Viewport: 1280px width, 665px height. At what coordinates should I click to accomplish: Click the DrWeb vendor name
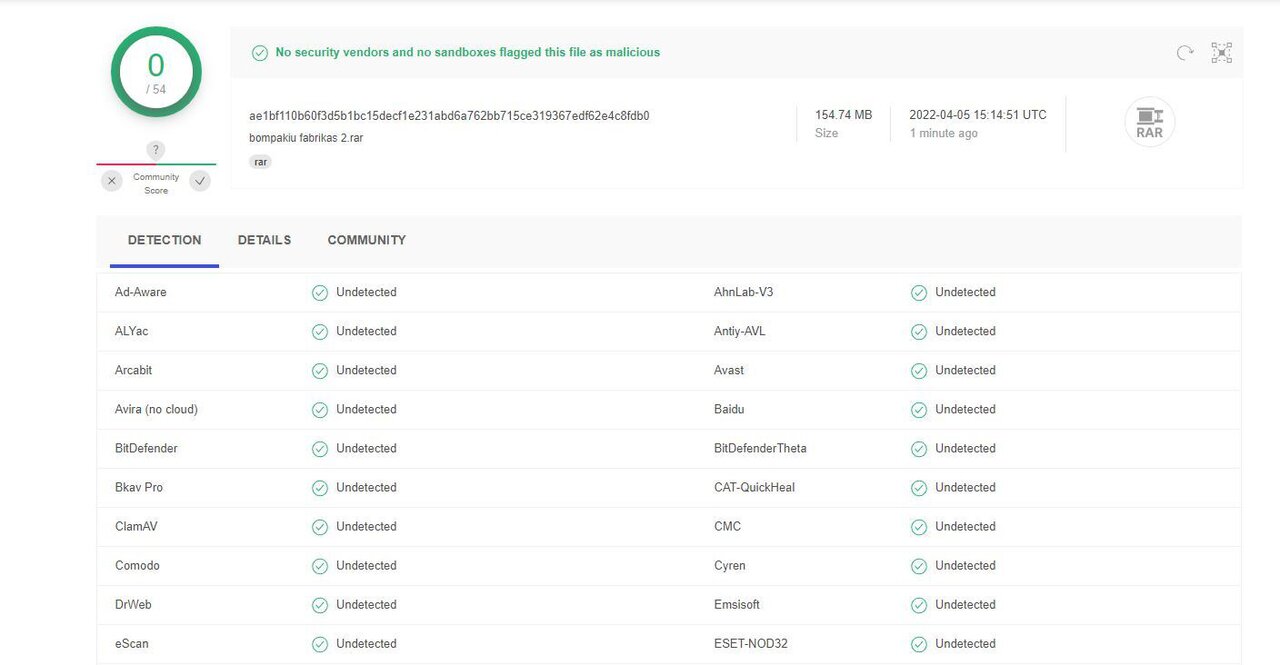pyautogui.click(x=133, y=604)
